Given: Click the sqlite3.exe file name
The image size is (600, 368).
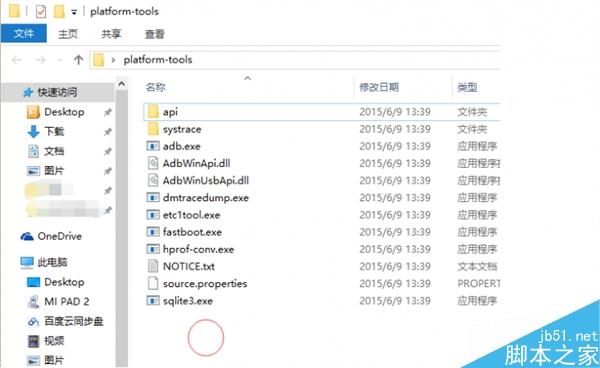Looking at the screenshot, I should point(188,301).
